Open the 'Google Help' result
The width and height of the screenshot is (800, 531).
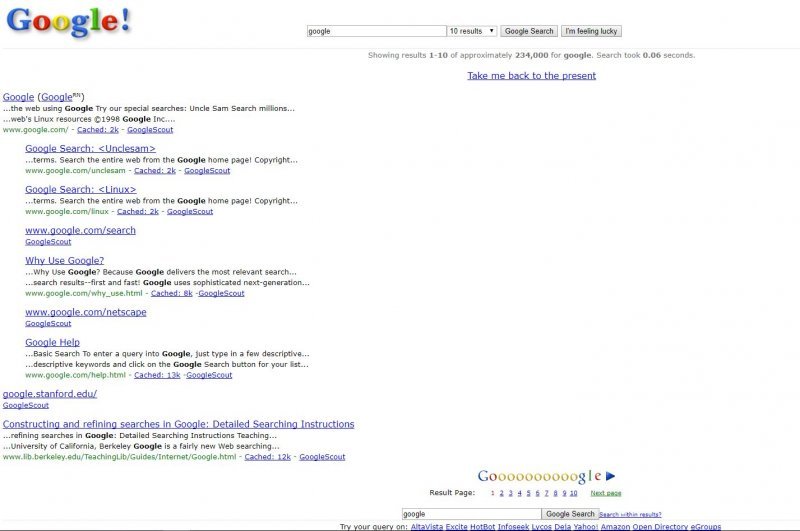click(x=53, y=342)
